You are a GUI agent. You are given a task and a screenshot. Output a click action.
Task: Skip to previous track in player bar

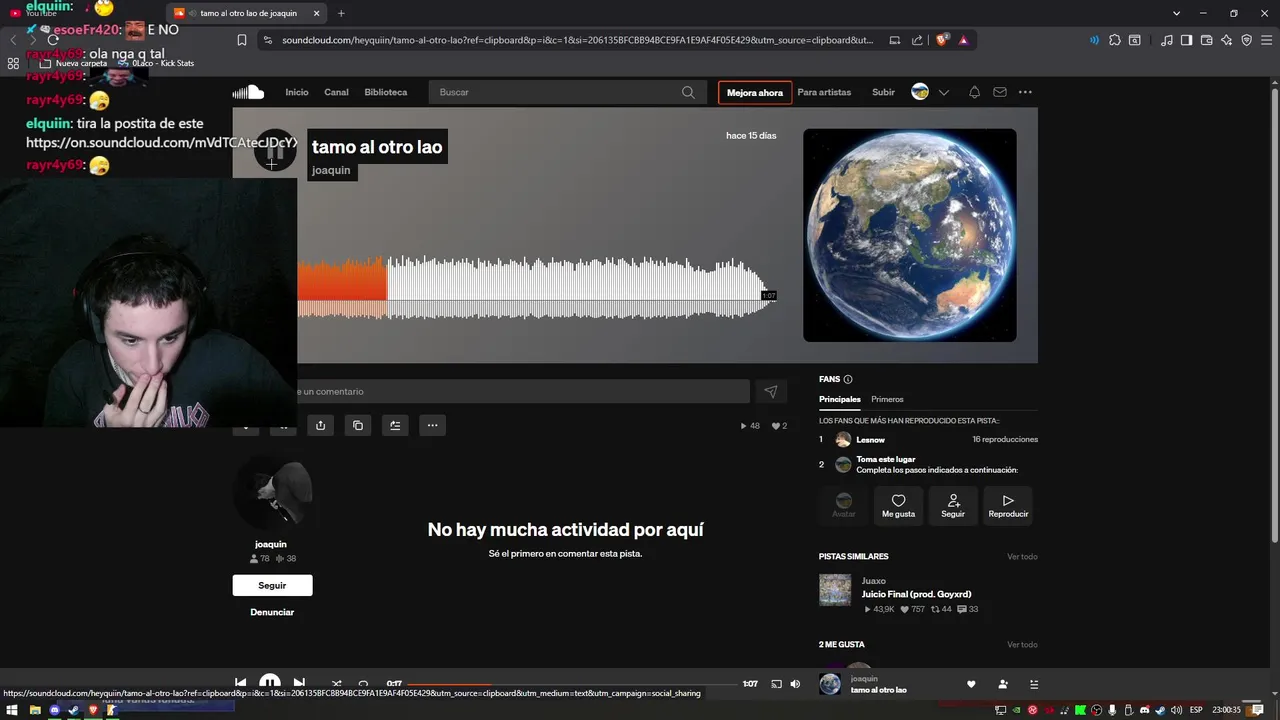[x=240, y=684]
